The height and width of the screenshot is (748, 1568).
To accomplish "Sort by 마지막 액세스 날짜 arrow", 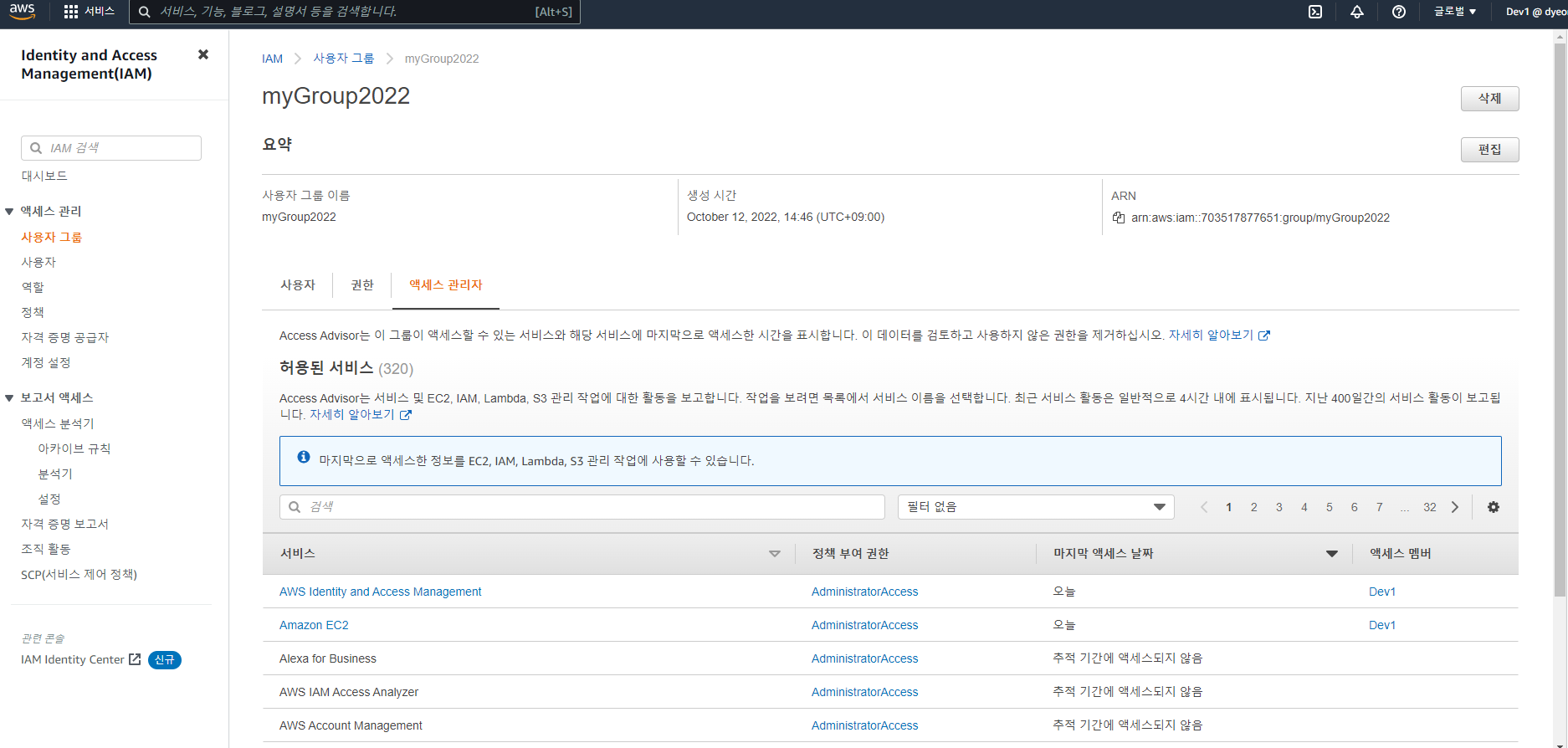I will point(1332,554).
